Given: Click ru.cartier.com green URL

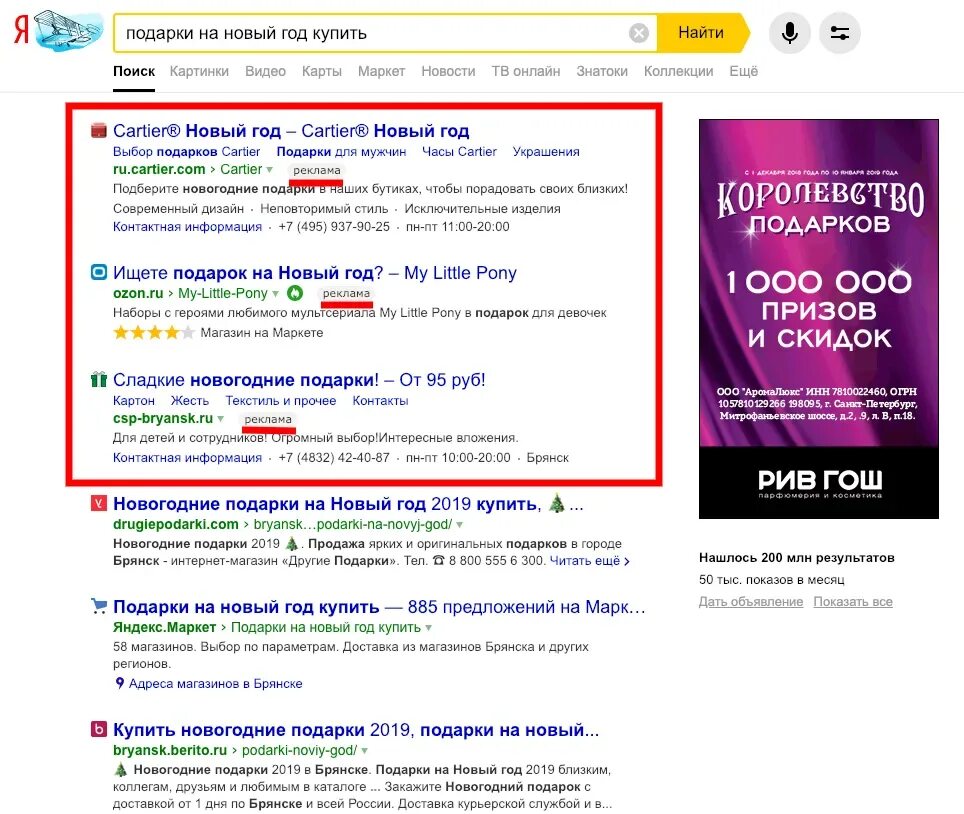Looking at the screenshot, I should point(159,169).
